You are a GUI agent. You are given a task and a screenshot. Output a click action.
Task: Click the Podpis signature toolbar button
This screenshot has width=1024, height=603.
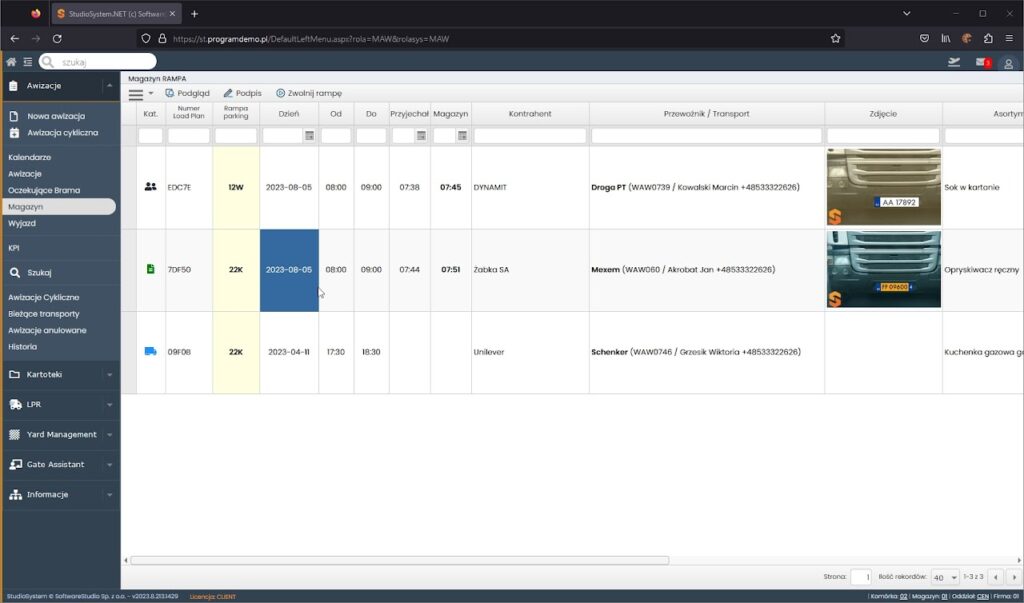coord(242,93)
